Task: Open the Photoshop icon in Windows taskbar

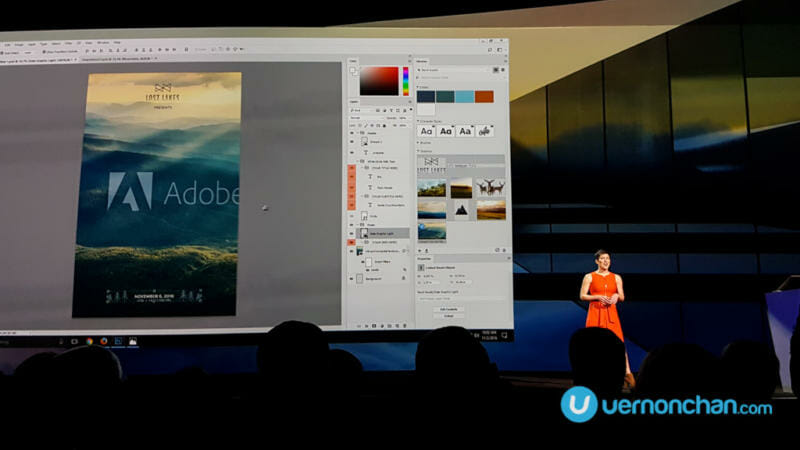Action: coord(118,341)
